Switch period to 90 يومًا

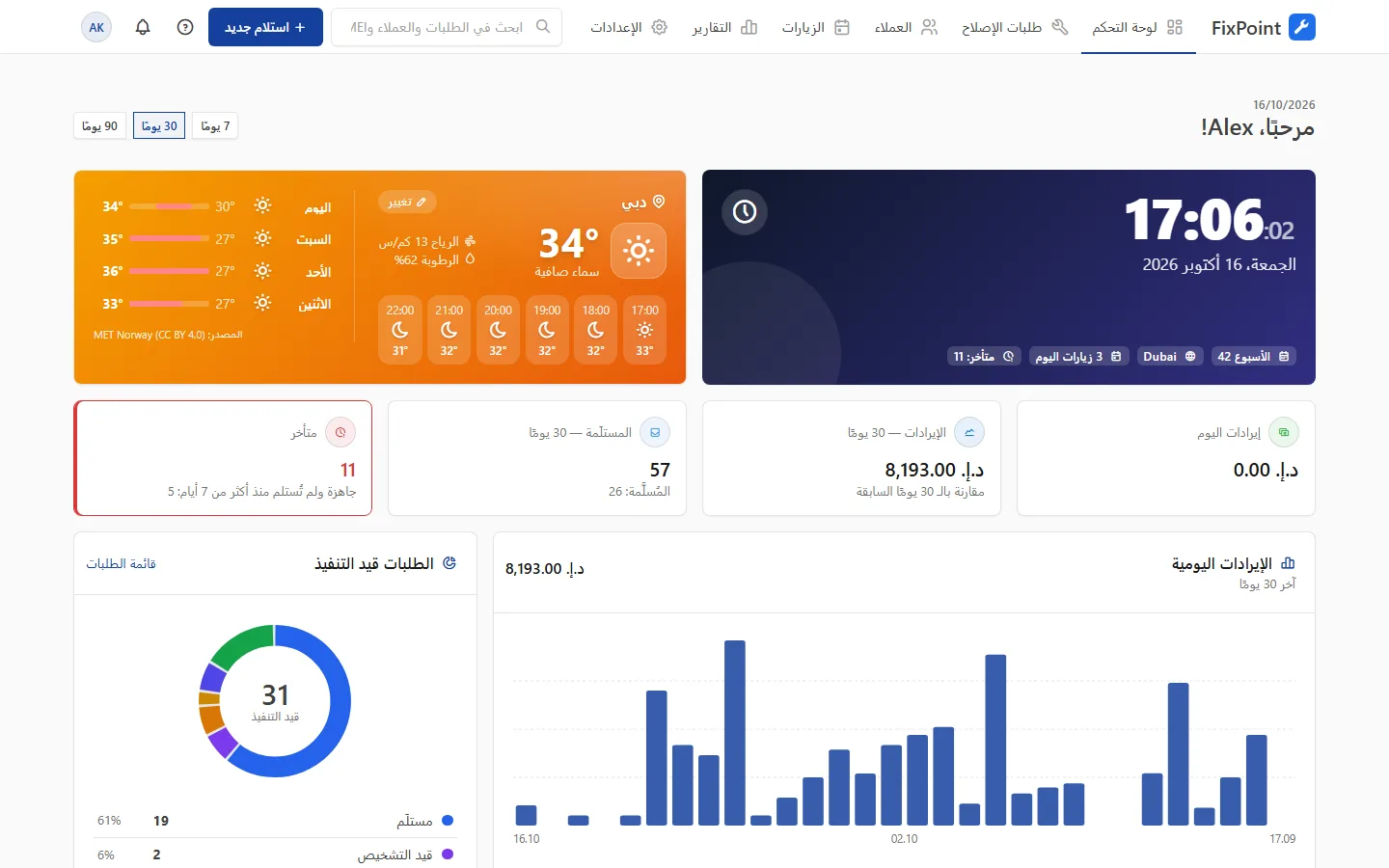click(x=100, y=126)
